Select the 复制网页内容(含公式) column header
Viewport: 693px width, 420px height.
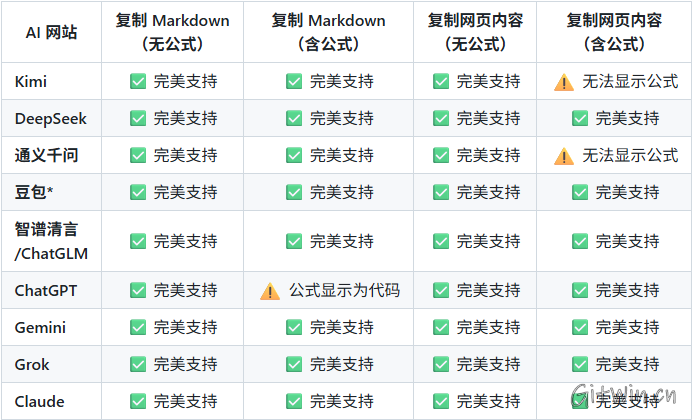(x=613, y=32)
